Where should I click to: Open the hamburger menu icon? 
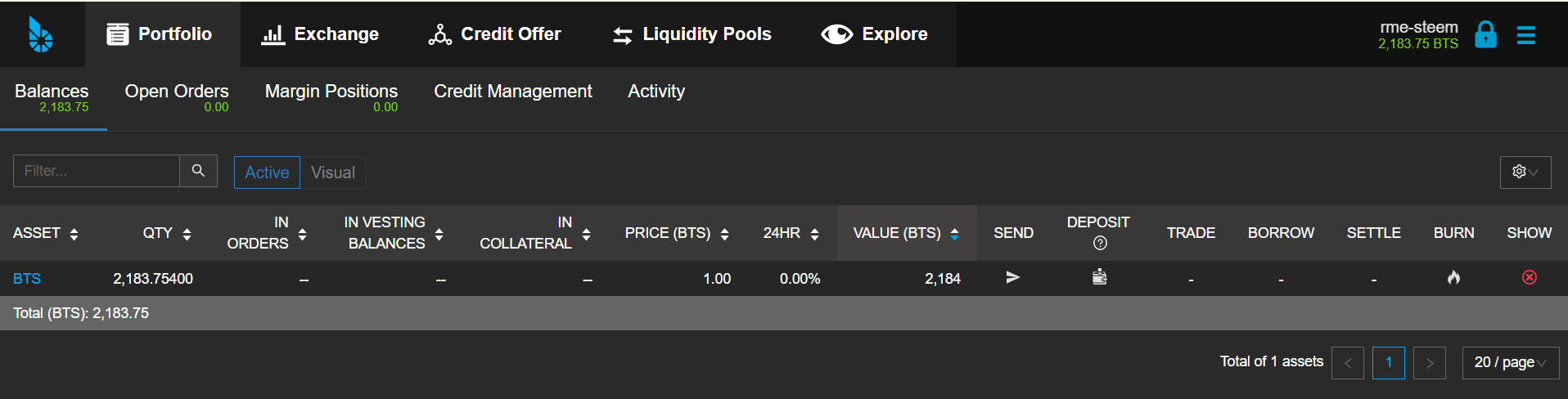(x=1525, y=35)
